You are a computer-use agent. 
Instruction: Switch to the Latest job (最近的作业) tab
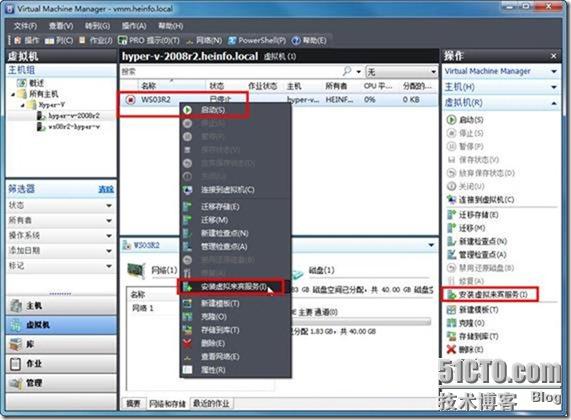[212, 404]
